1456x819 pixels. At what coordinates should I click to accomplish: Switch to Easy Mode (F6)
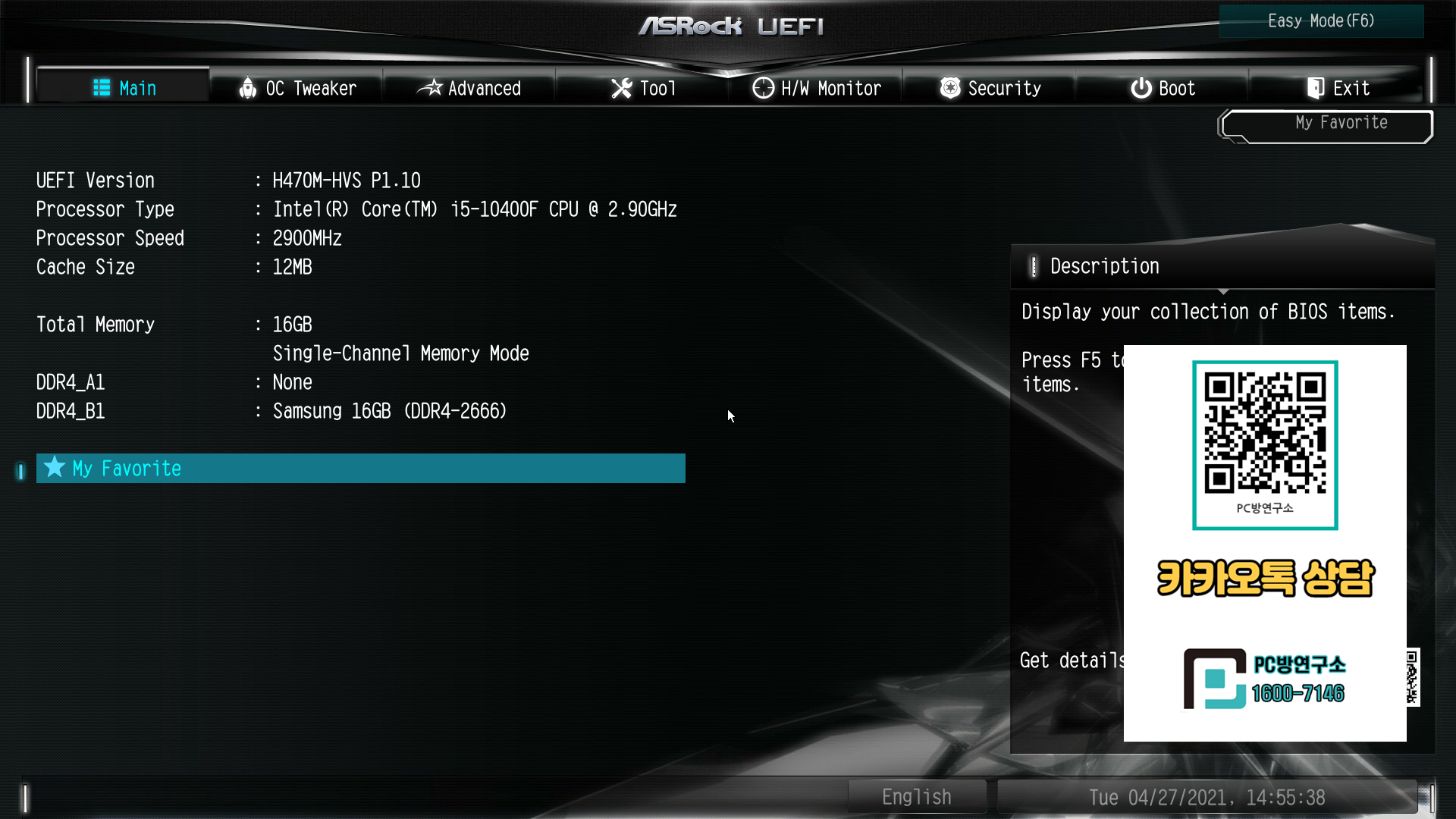[1321, 20]
